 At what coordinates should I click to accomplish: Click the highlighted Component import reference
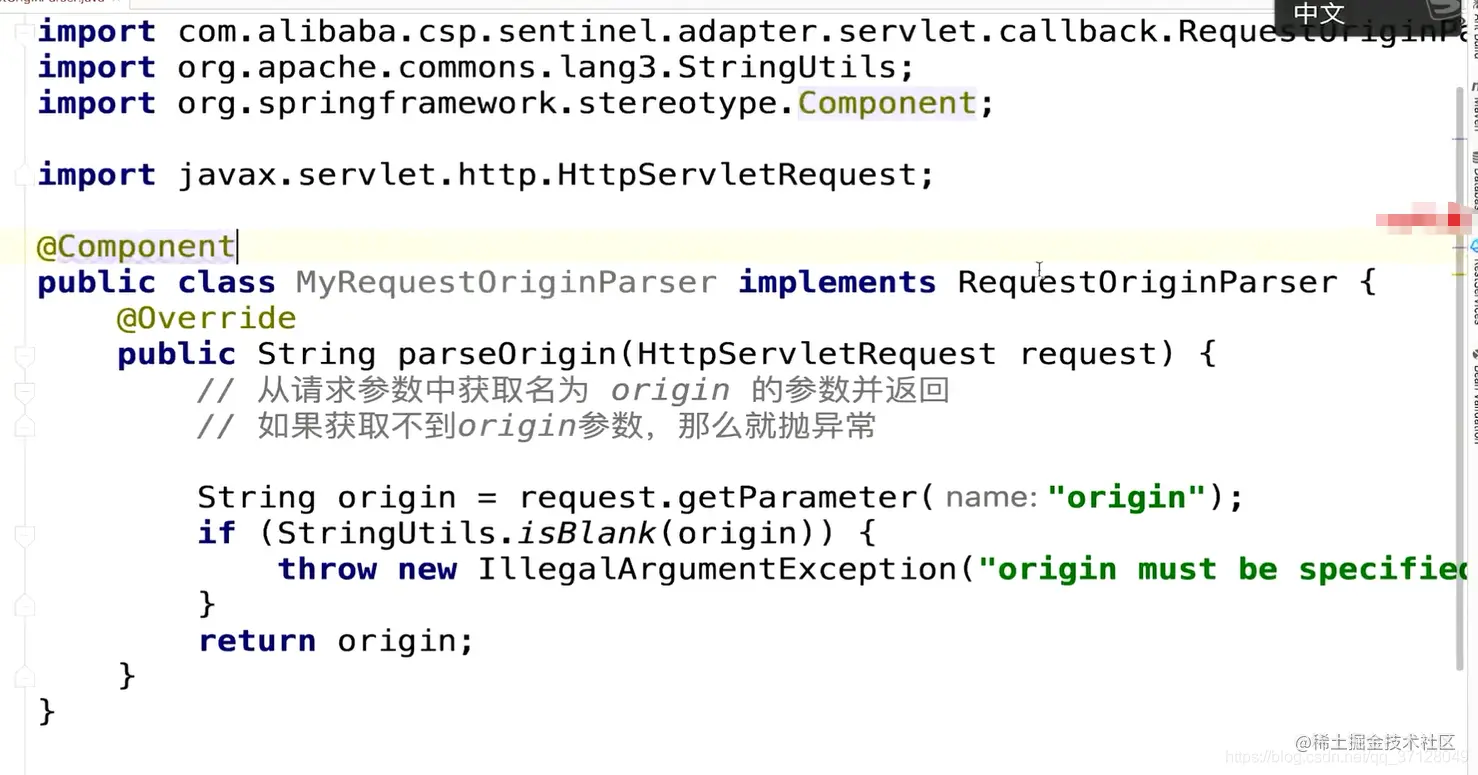tap(886, 103)
